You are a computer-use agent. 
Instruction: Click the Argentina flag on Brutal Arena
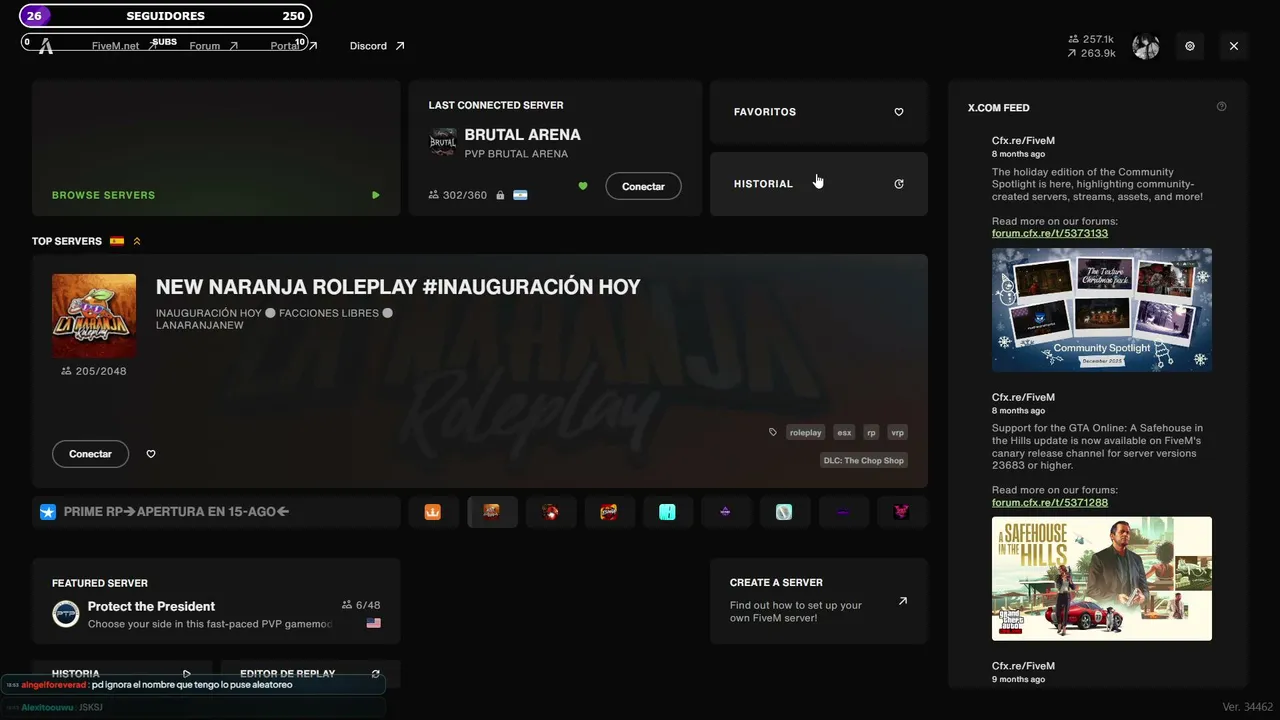520,195
